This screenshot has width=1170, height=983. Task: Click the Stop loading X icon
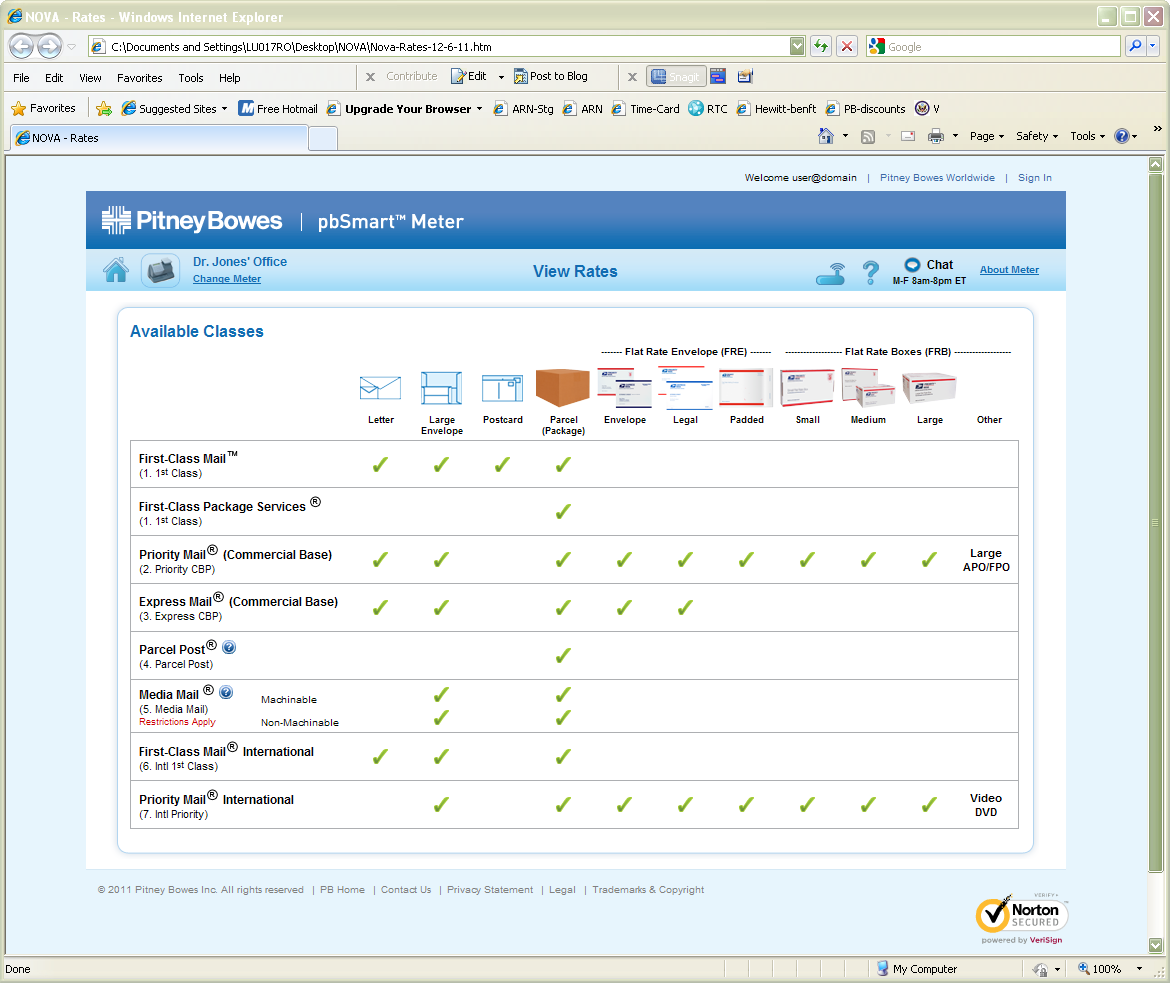847,46
